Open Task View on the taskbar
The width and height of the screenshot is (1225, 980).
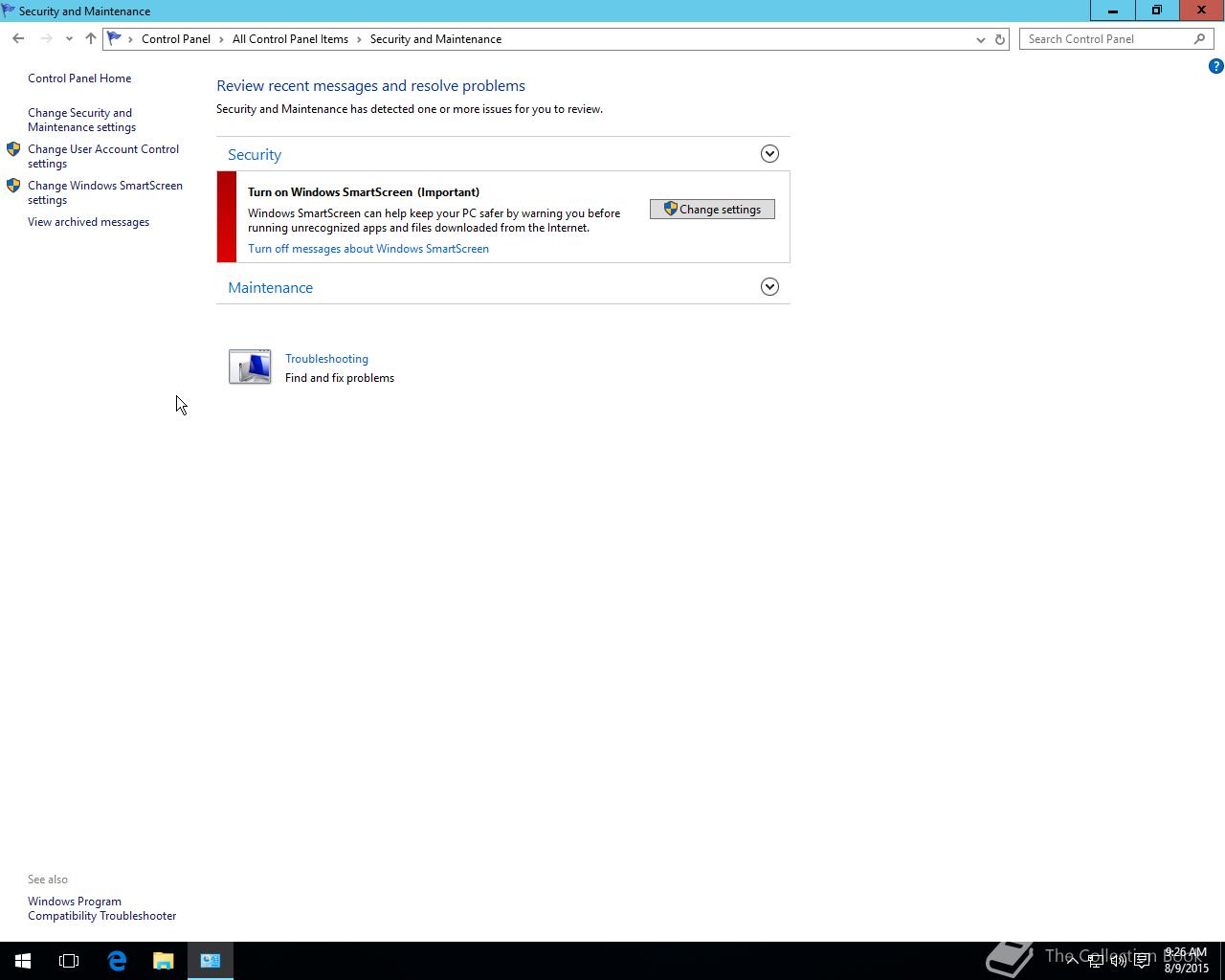click(69, 961)
